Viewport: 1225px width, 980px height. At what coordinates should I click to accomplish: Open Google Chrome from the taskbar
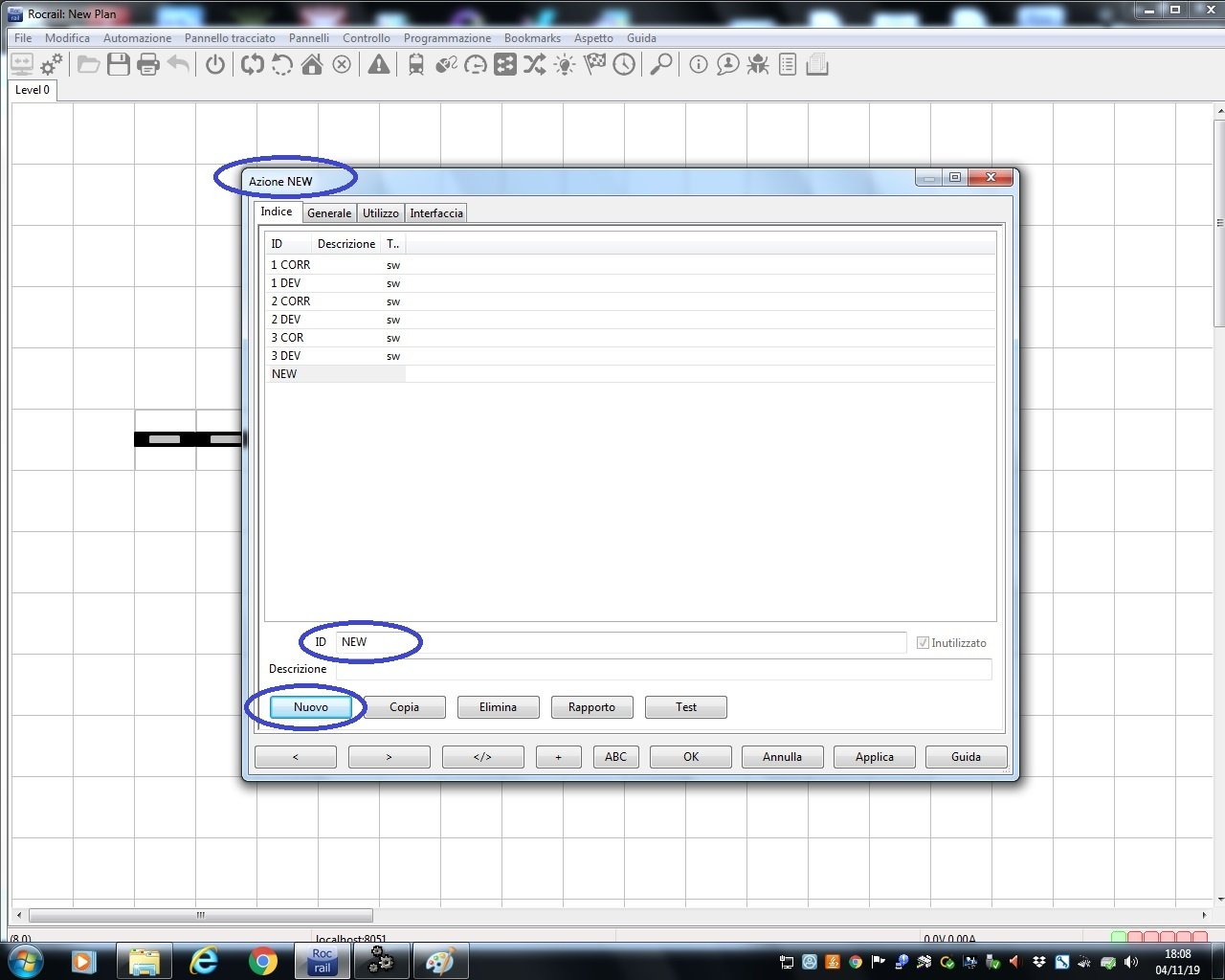(263, 960)
